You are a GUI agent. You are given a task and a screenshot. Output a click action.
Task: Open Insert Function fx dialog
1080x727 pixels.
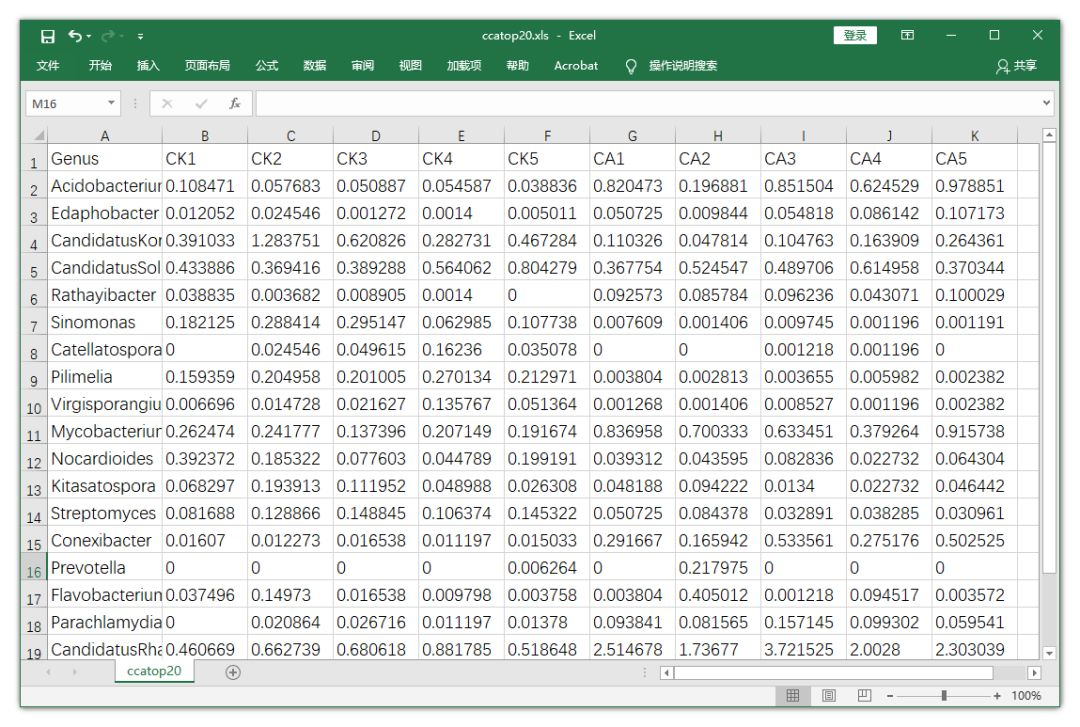(235, 103)
